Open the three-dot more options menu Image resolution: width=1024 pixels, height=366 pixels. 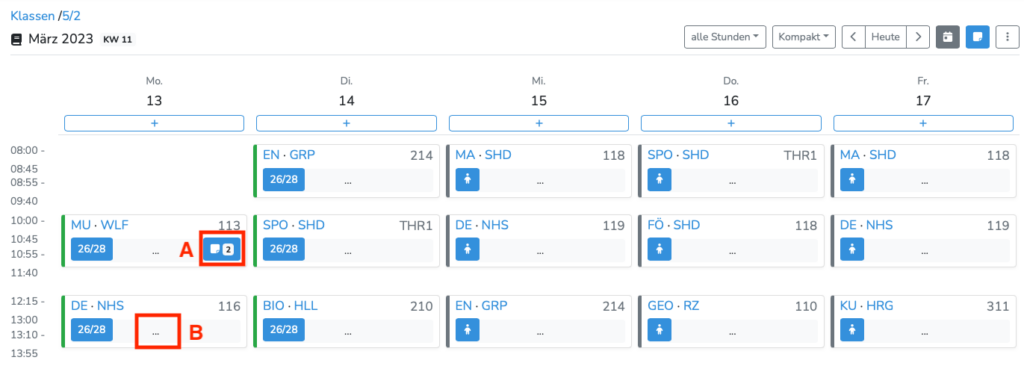click(x=1006, y=37)
